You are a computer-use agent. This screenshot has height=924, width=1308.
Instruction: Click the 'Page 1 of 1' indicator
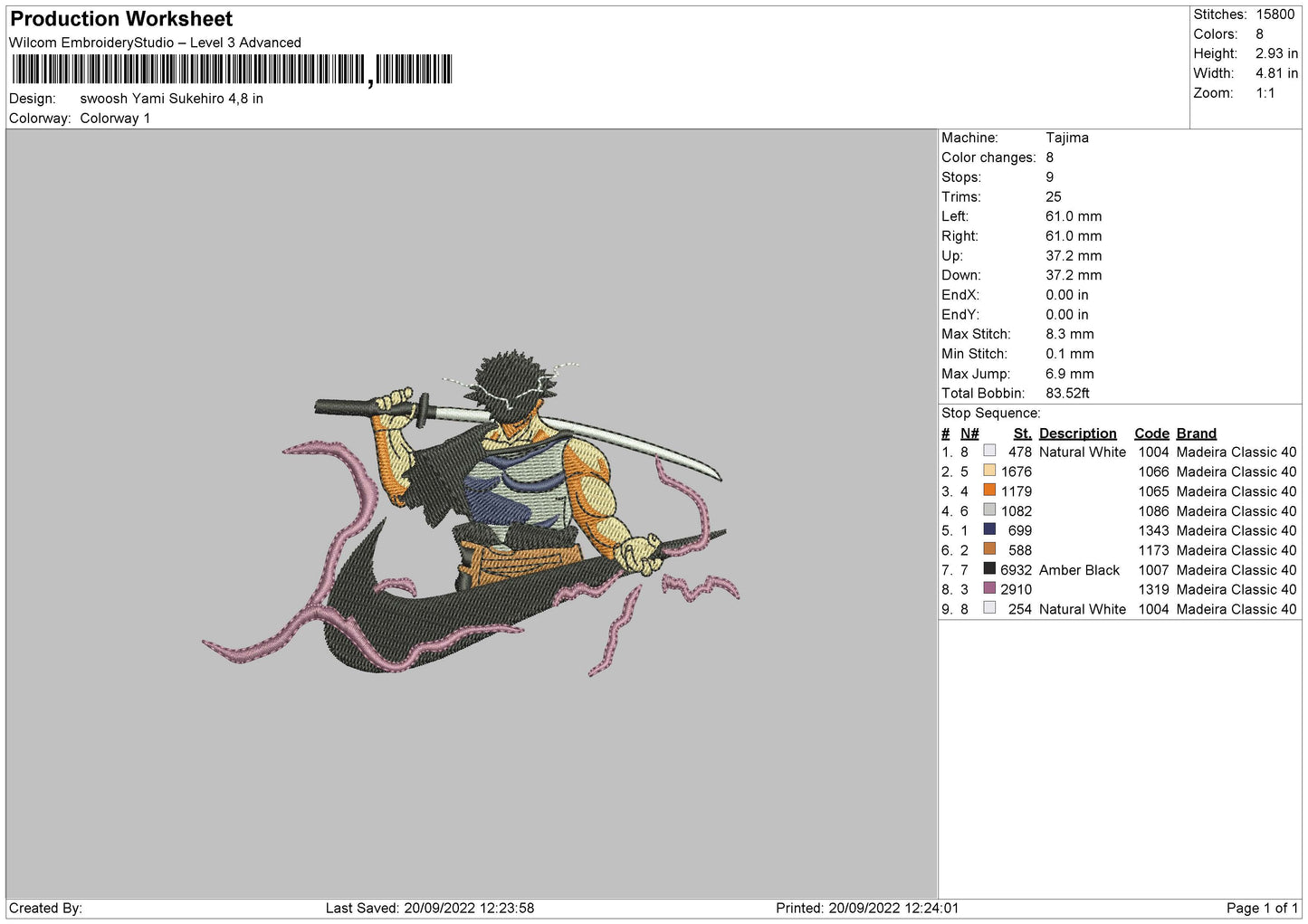point(1262,908)
